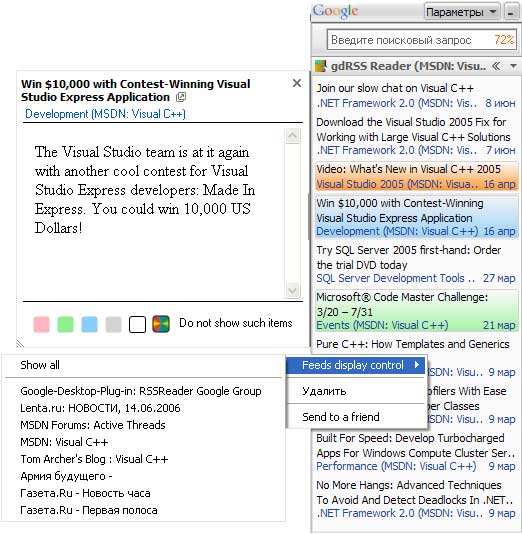Click Do not show such items
Image resolution: width=522 pixels, height=534 pixels.
click(x=236, y=323)
